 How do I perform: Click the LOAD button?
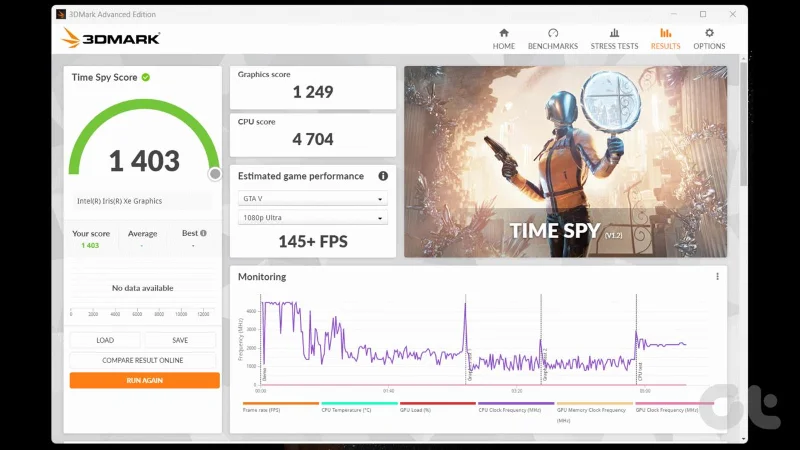(x=105, y=340)
